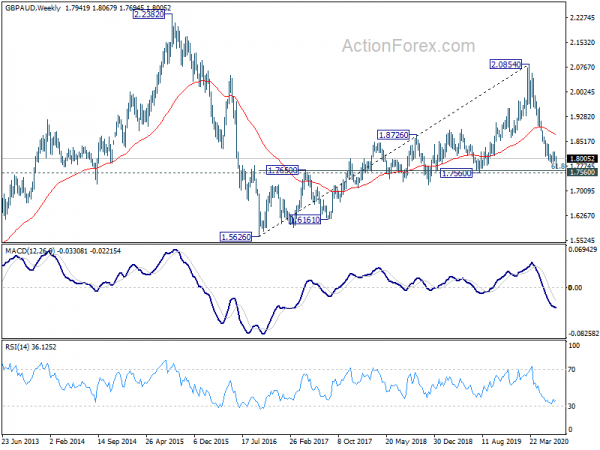600x450 pixels.
Task: Click the 2.23820 peak price label
Action: pos(149,15)
